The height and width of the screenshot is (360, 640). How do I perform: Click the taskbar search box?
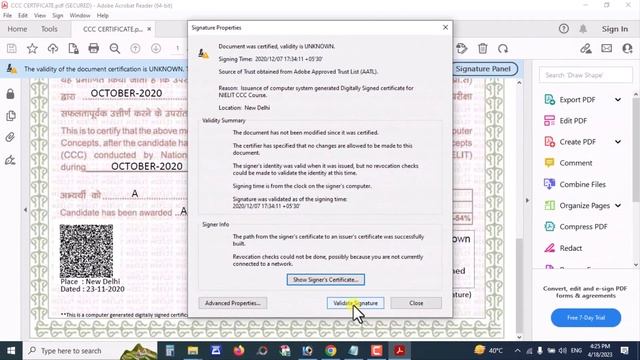click(90, 351)
